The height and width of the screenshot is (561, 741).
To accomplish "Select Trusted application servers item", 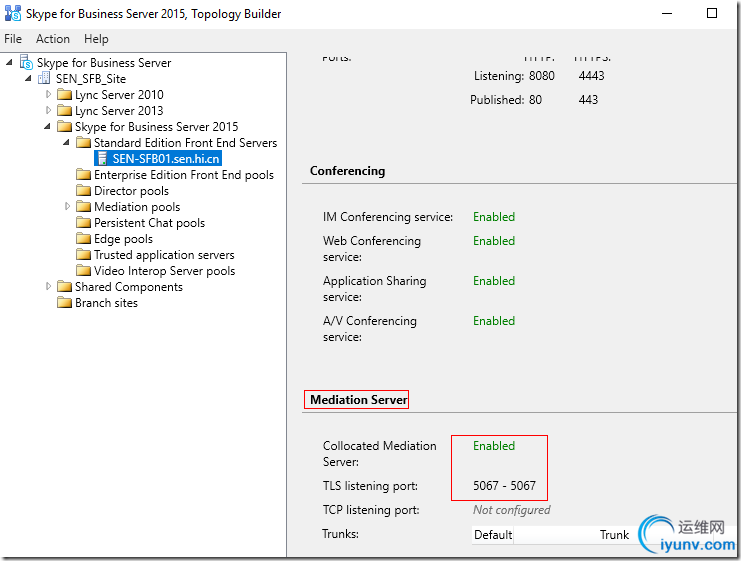I will pyautogui.click(x=164, y=255).
